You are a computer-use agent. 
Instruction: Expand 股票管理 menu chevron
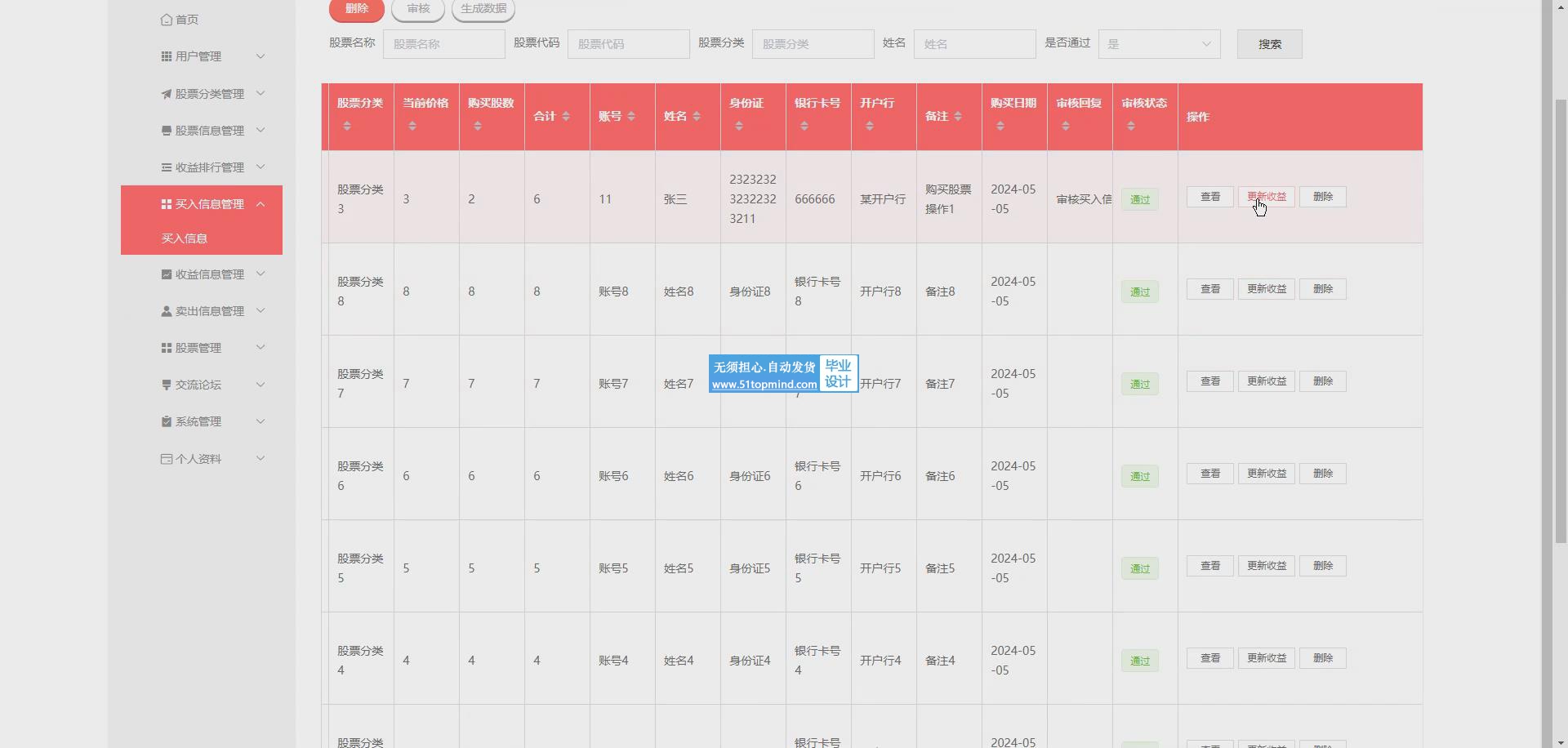pos(261,347)
